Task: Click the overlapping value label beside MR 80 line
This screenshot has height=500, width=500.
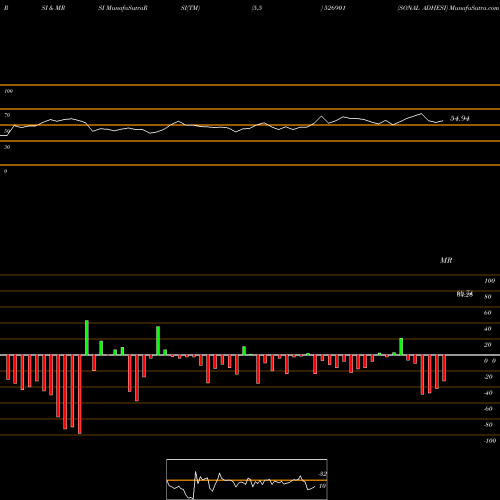Action: click(x=465, y=294)
